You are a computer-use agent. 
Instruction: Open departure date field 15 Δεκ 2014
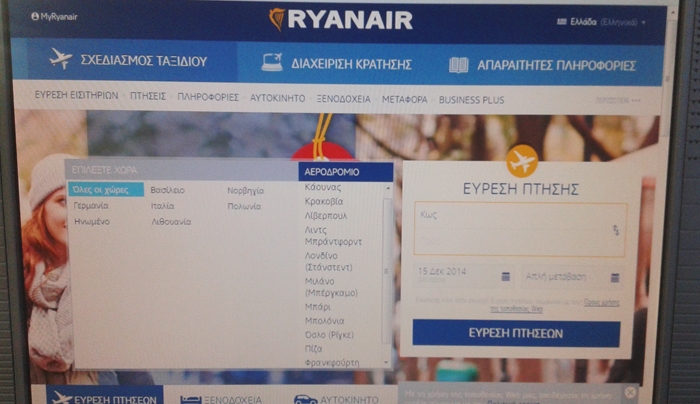coord(462,275)
